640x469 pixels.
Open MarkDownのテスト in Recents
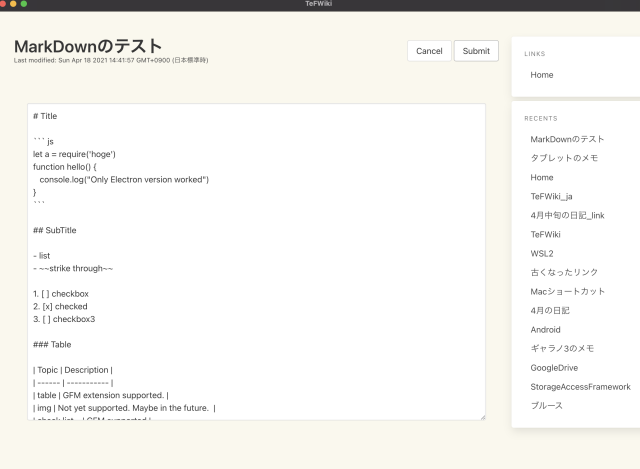567,139
